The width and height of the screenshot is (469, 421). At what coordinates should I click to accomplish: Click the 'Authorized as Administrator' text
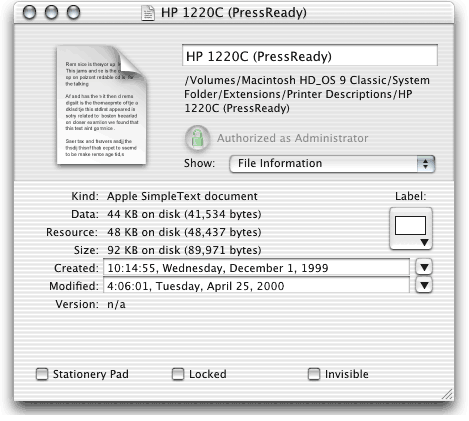pos(293,138)
